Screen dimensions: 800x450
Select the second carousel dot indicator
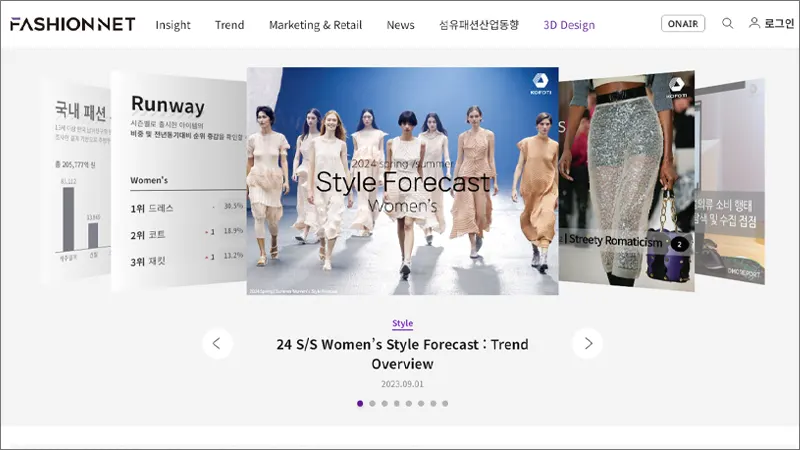click(372, 404)
